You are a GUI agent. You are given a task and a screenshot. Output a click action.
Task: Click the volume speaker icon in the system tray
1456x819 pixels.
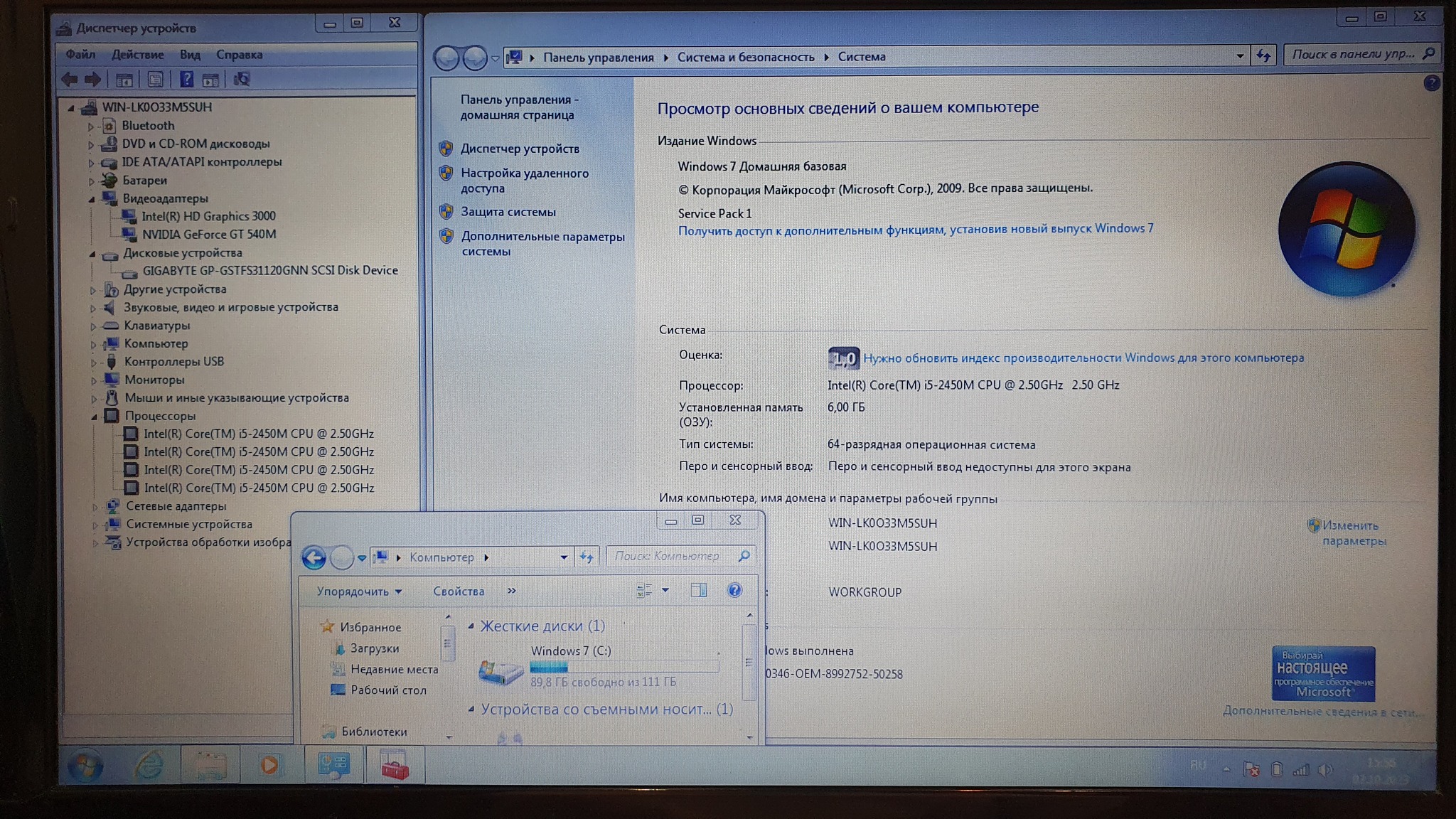pyautogui.click(x=1324, y=770)
